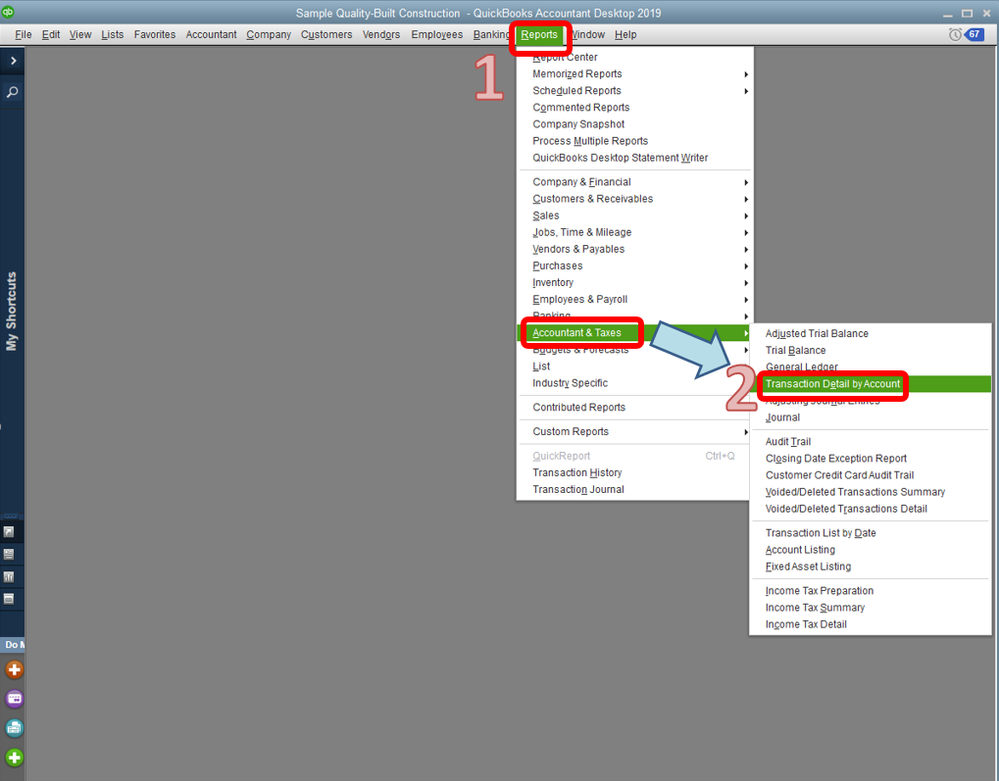The width and height of the screenshot is (999, 781).
Task: Open the reminders clock icon
Action: click(954, 34)
